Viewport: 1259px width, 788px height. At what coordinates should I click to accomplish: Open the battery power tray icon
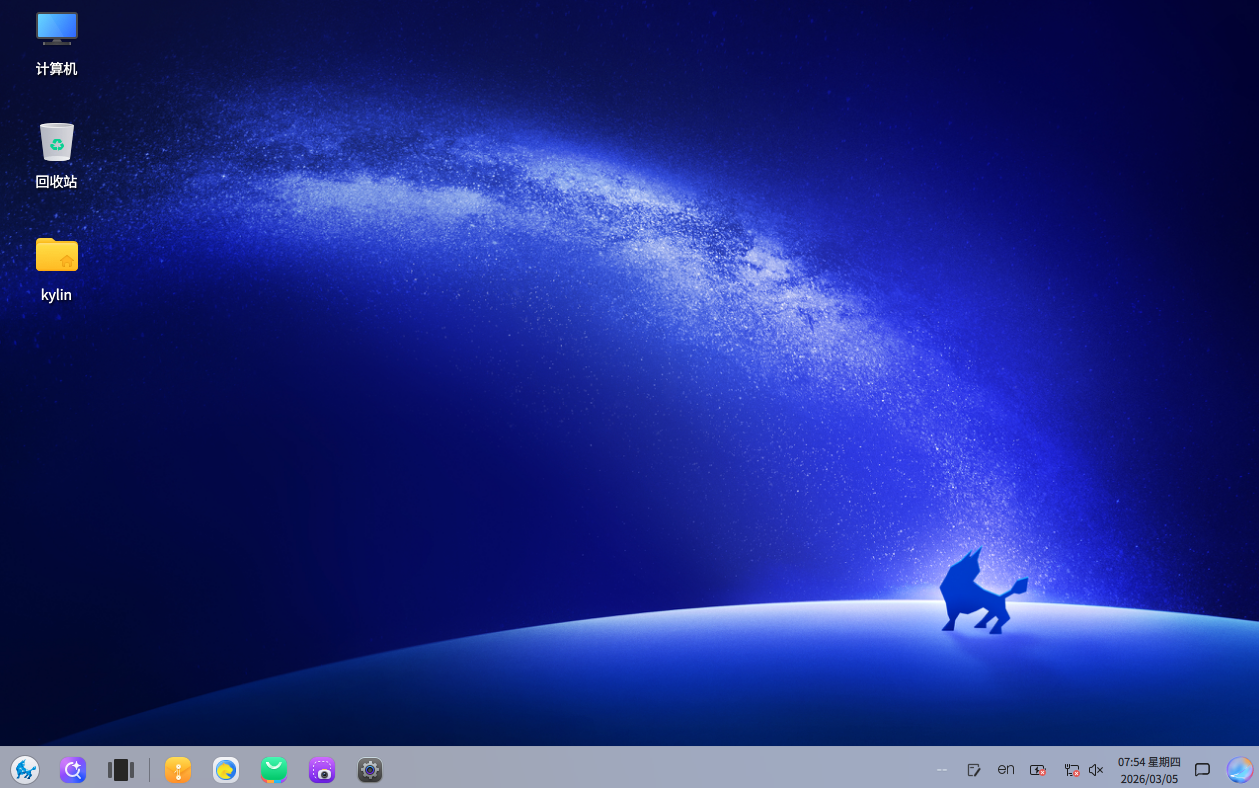pos(1038,770)
